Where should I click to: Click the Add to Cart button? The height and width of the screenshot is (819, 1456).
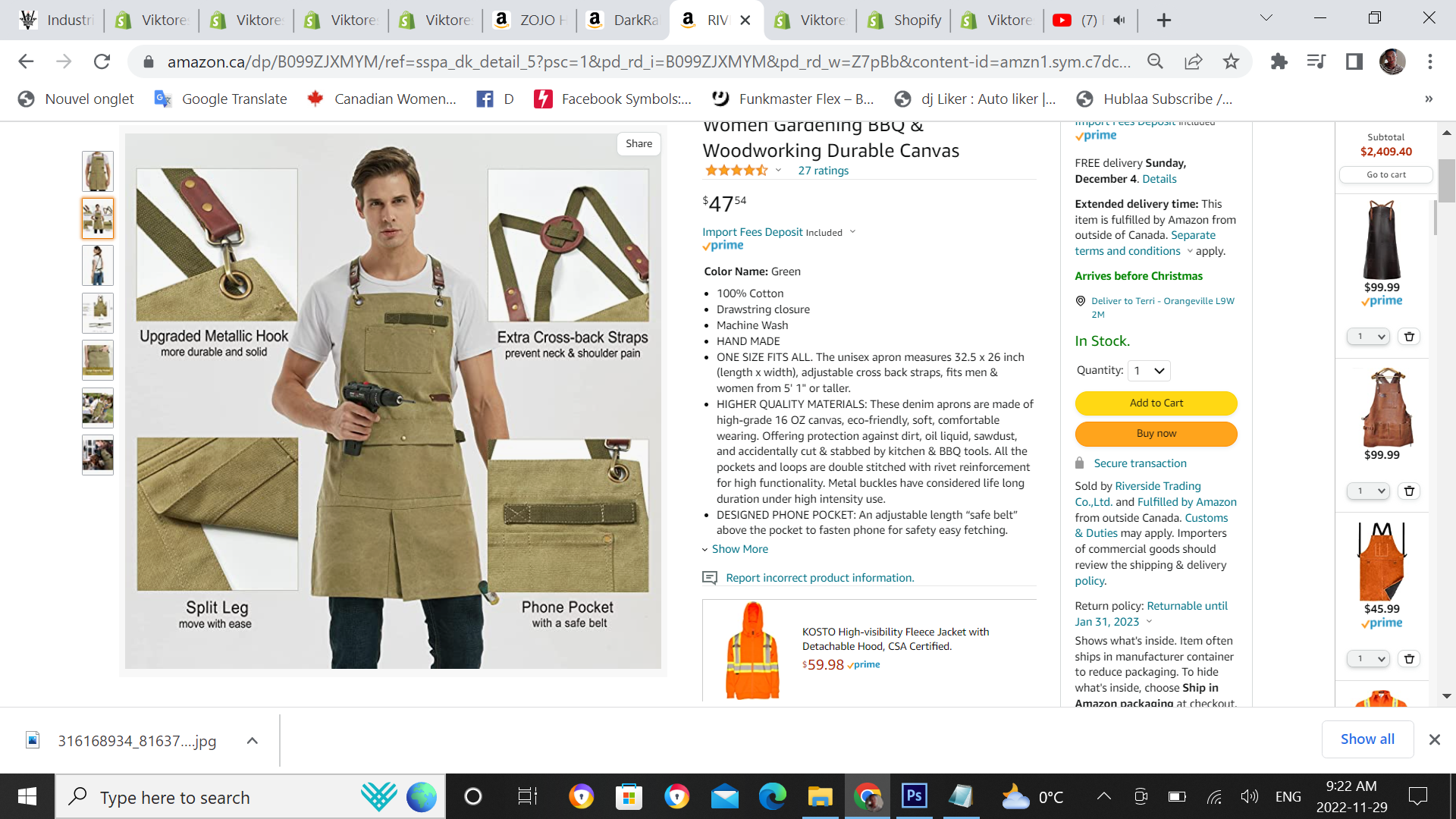(x=1156, y=403)
